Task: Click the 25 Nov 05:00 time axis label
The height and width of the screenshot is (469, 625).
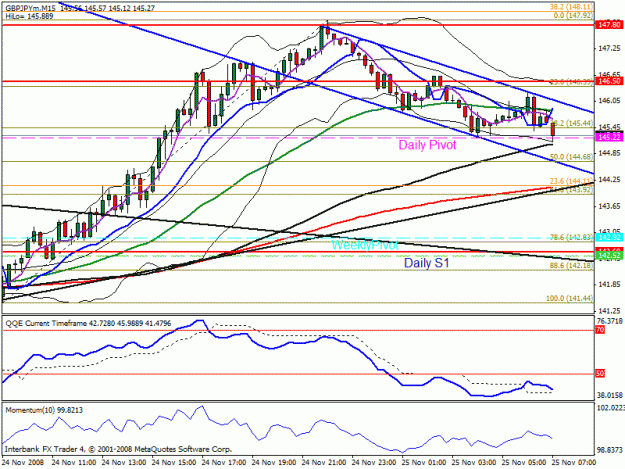Action: tap(524, 463)
